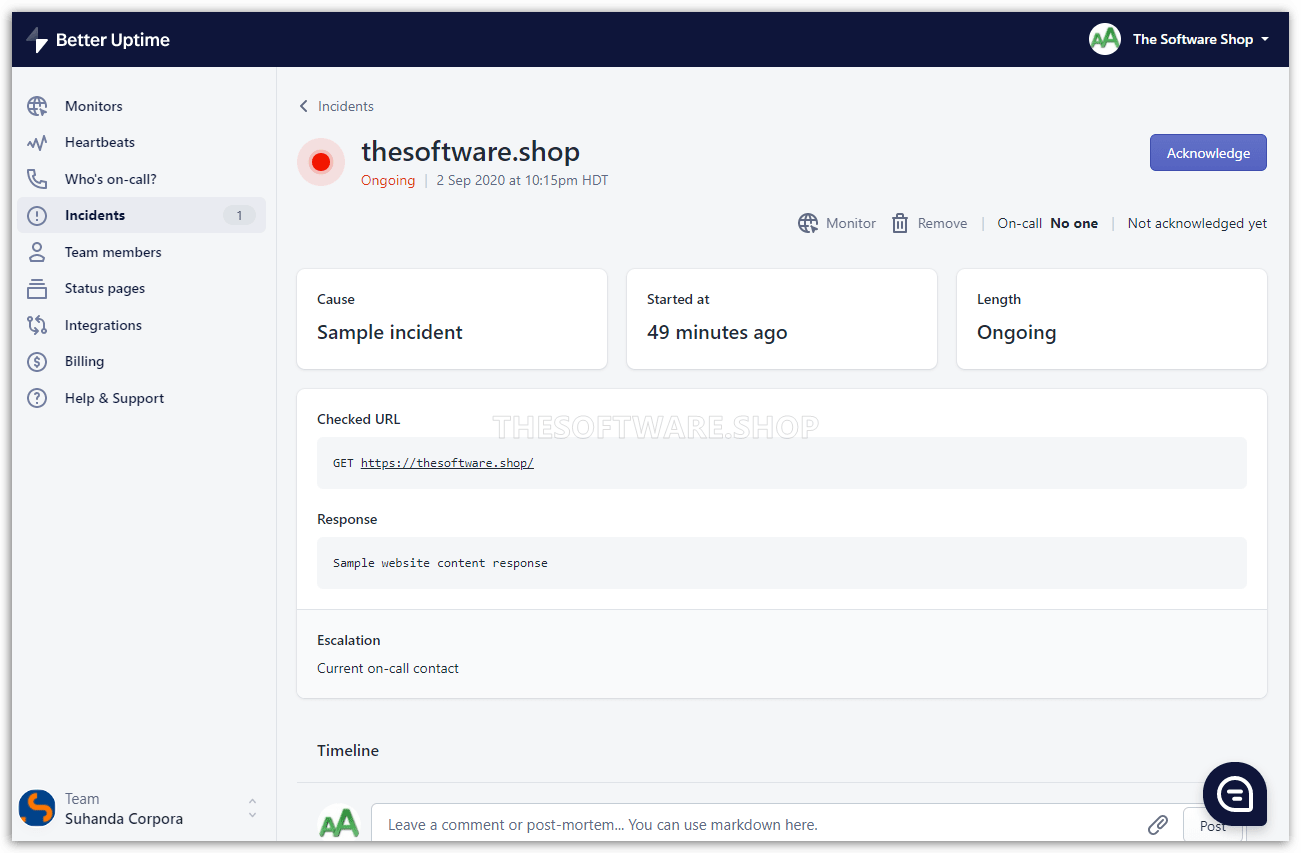Return to Incidents list via breadcrumb
The width and height of the screenshot is (1301, 853).
[346, 106]
